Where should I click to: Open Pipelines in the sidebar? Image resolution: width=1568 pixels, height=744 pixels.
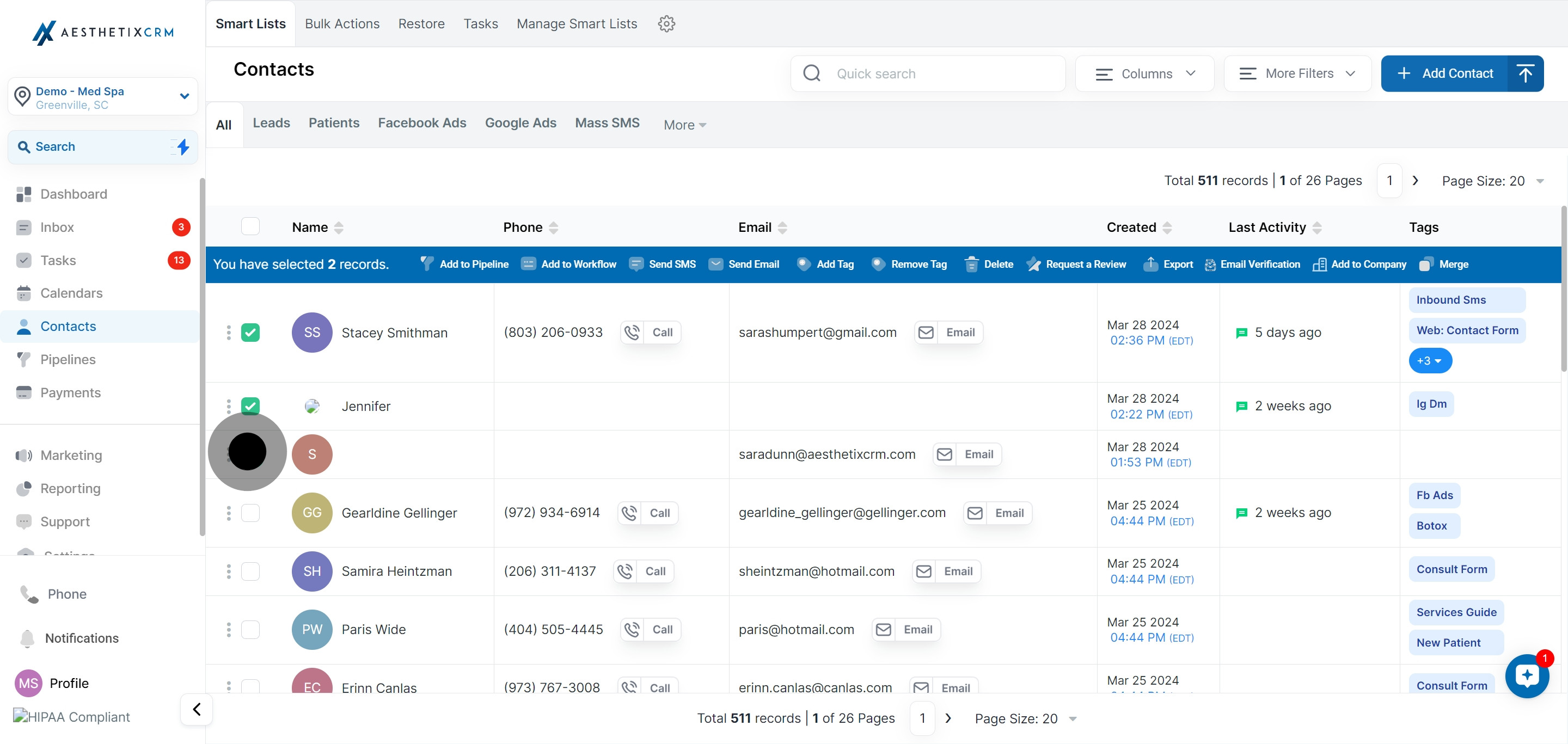tap(68, 360)
